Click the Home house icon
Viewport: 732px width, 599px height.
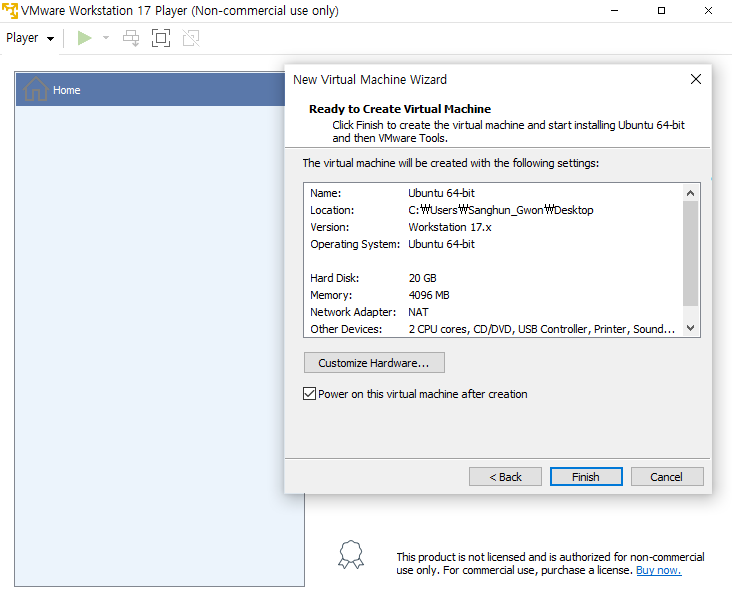[35, 89]
